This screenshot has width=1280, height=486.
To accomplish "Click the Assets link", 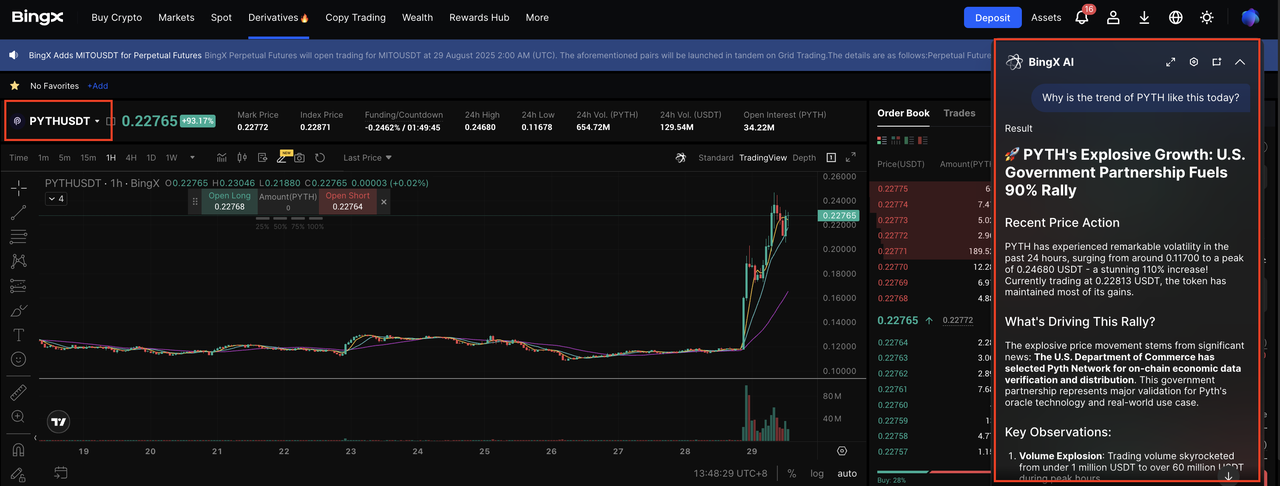I will pos(1046,17).
